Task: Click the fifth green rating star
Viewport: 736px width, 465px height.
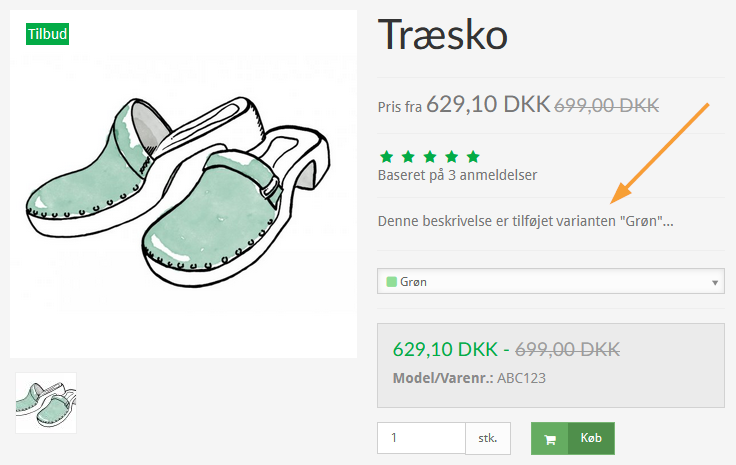Action: pos(473,156)
